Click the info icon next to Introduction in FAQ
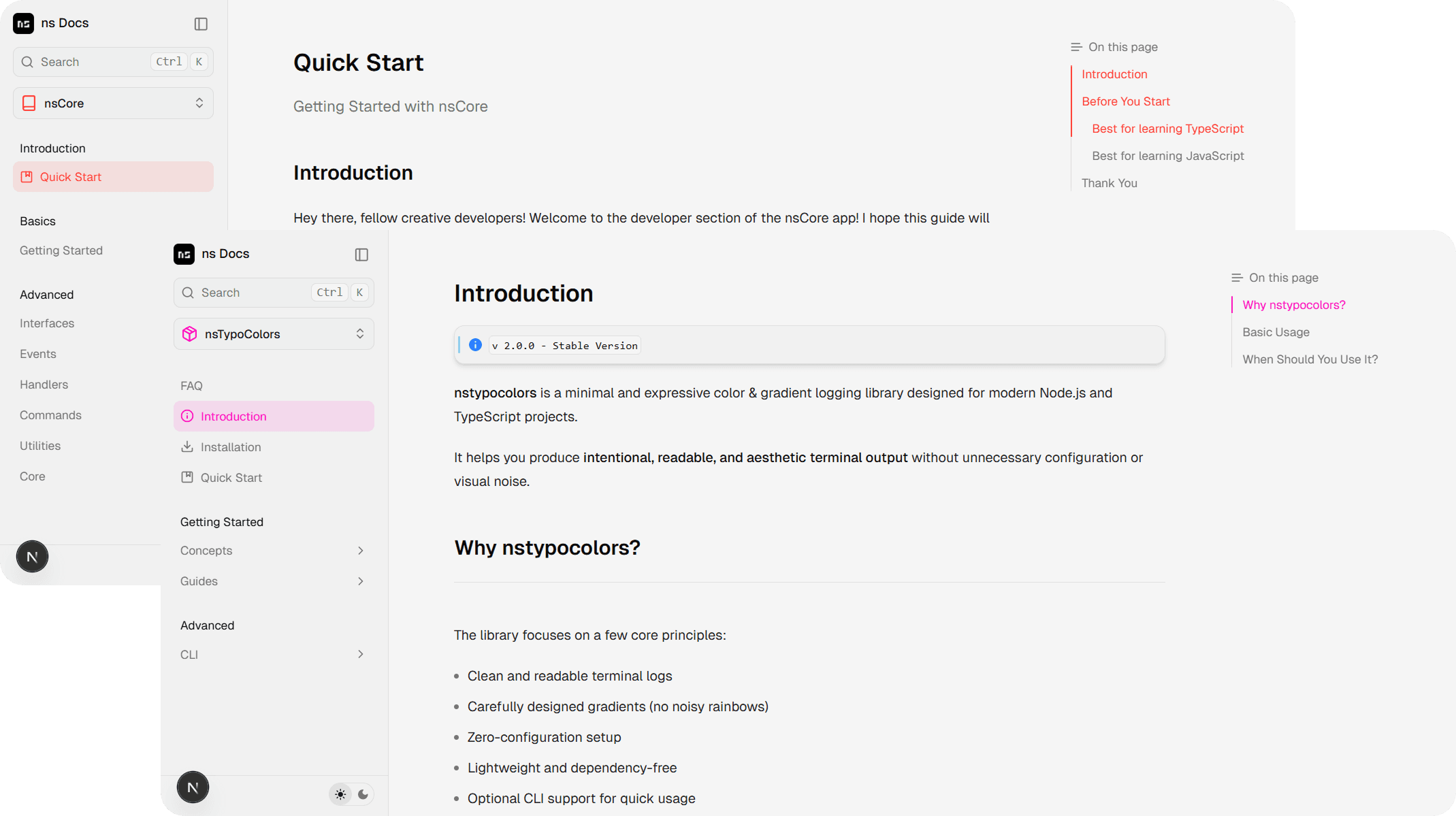This screenshot has height=816, width=1456. pos(187,416)
